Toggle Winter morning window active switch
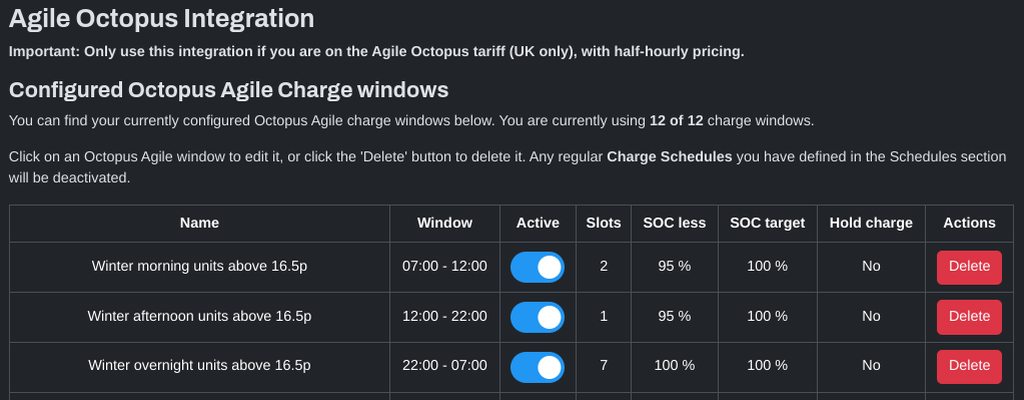 pyautogui.click(x=537, y=267)
